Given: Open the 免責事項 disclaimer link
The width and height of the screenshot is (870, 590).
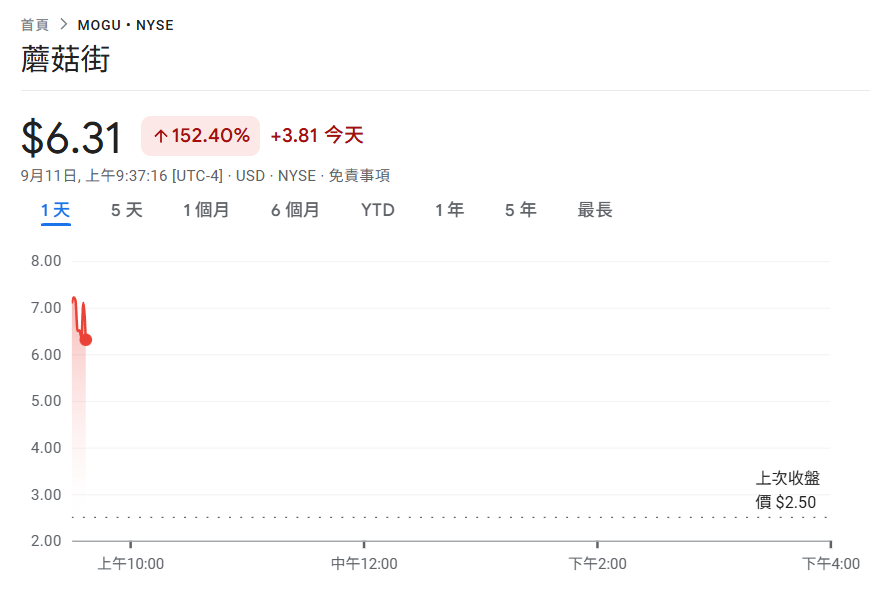Looking at the screenshot, I should click(359, 176).
